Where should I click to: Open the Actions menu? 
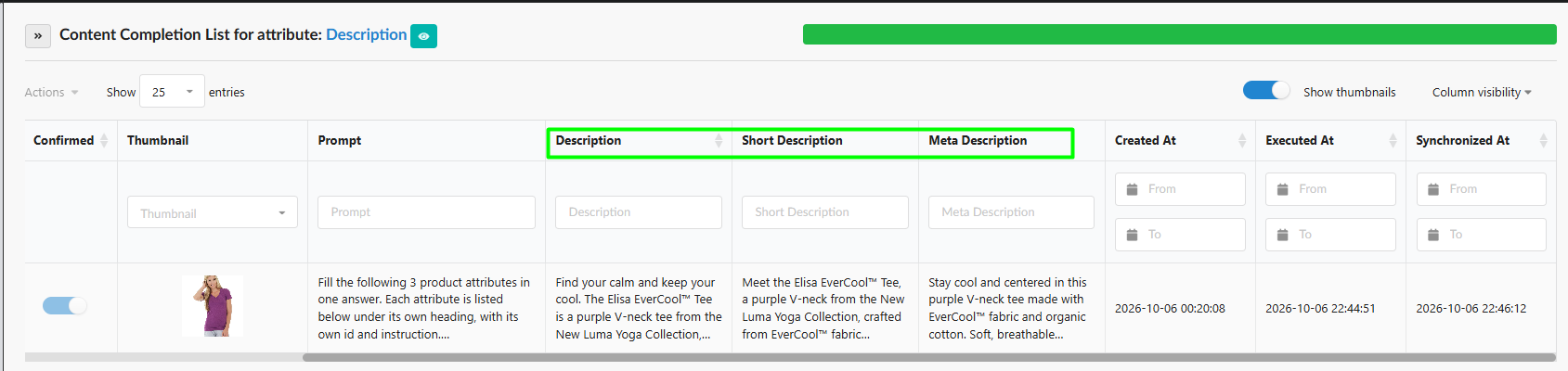[52, 92]
